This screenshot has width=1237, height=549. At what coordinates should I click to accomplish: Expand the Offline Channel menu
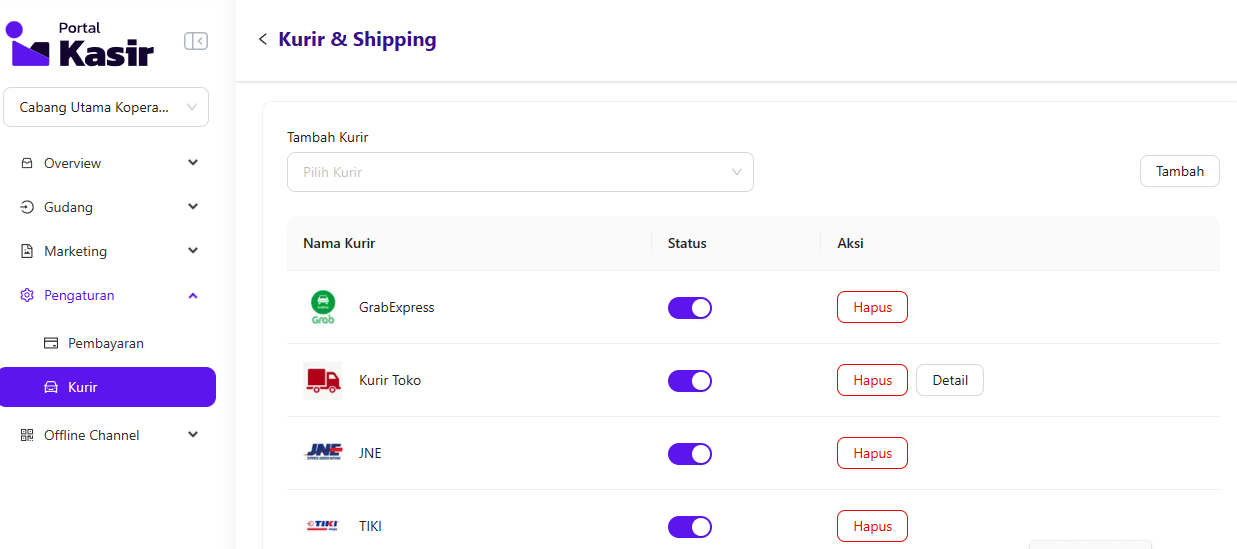click(108, 435)
